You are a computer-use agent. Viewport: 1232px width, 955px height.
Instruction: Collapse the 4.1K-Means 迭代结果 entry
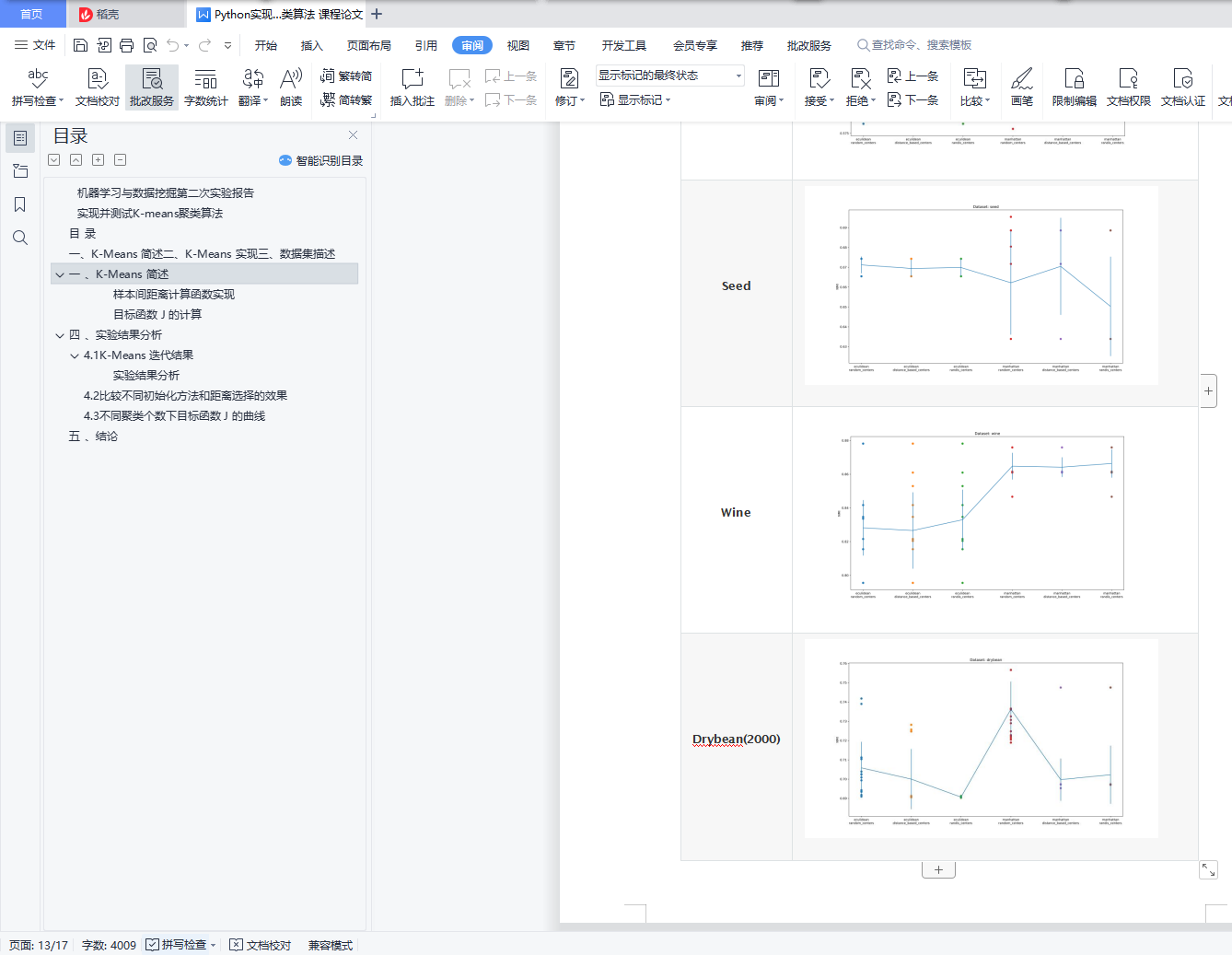pos(75,355)
